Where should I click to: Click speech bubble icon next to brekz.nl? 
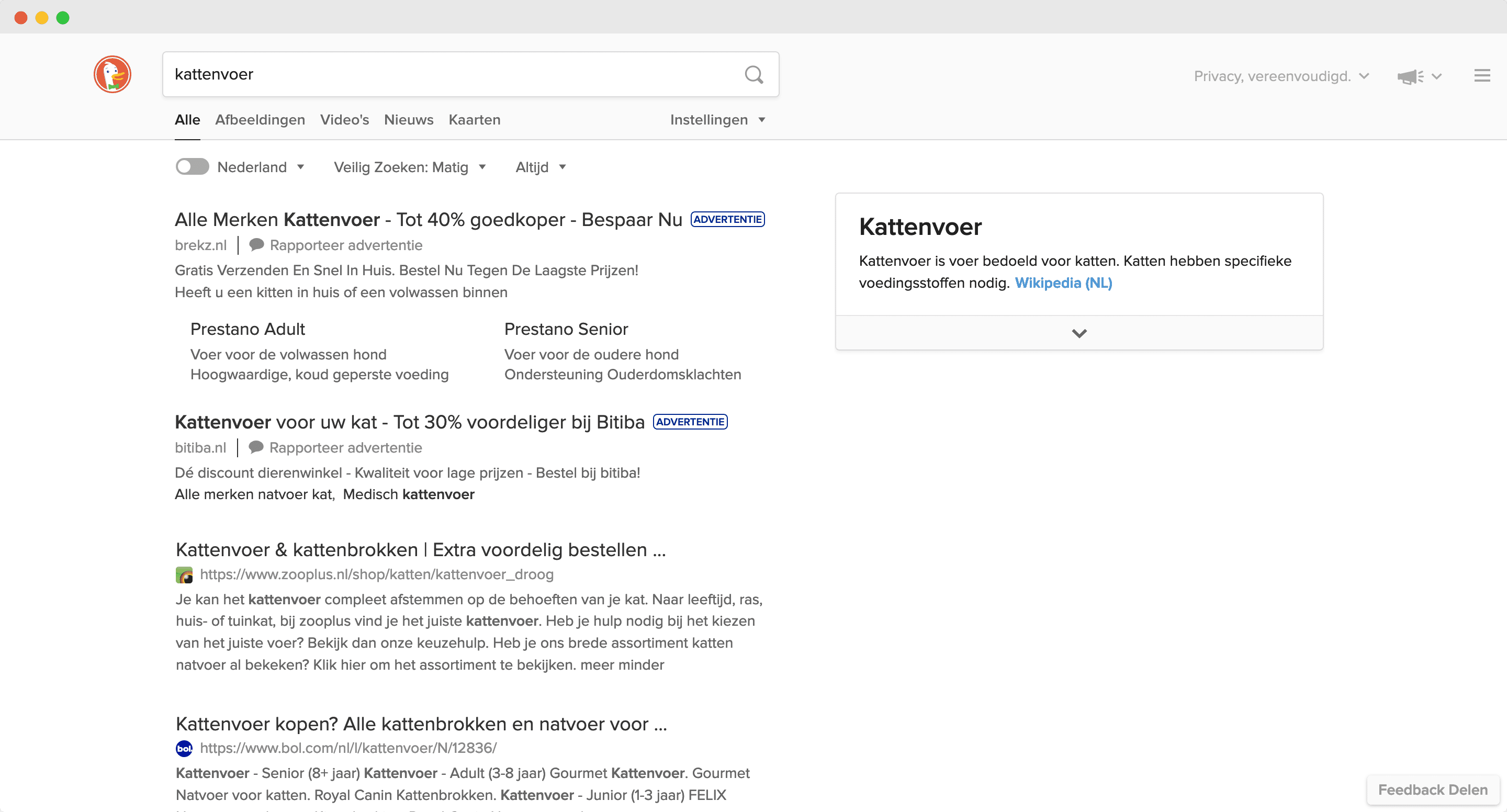point(256,244)
